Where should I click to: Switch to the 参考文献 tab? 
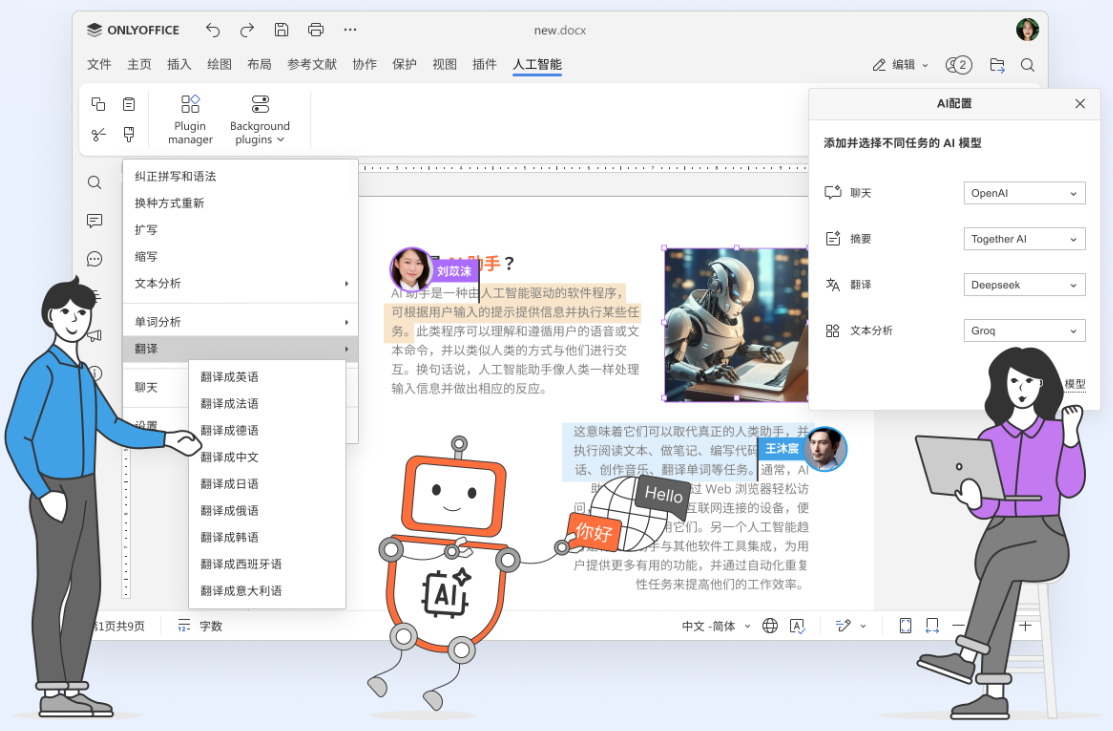(312, 65)
